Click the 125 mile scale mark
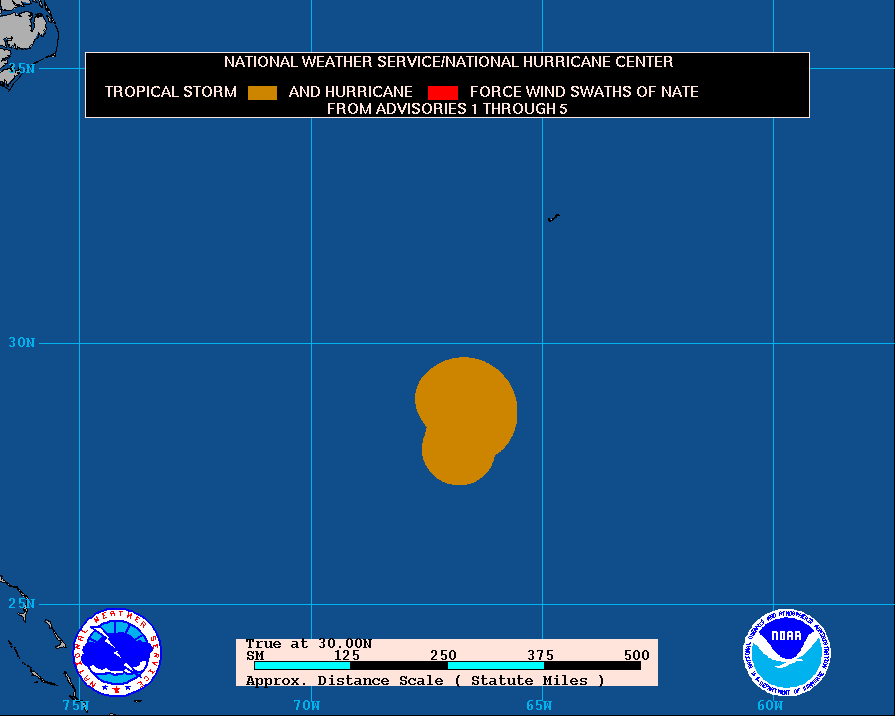Image resolution: width=895 pixels, height=716 pixels. pos(347,655)
